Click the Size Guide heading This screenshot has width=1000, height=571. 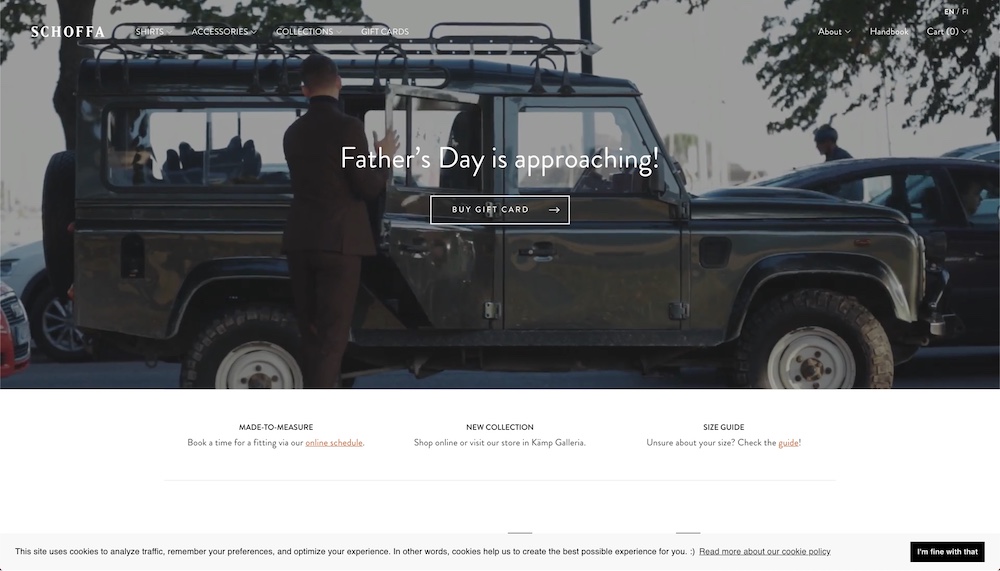click(x=724, y=427)
